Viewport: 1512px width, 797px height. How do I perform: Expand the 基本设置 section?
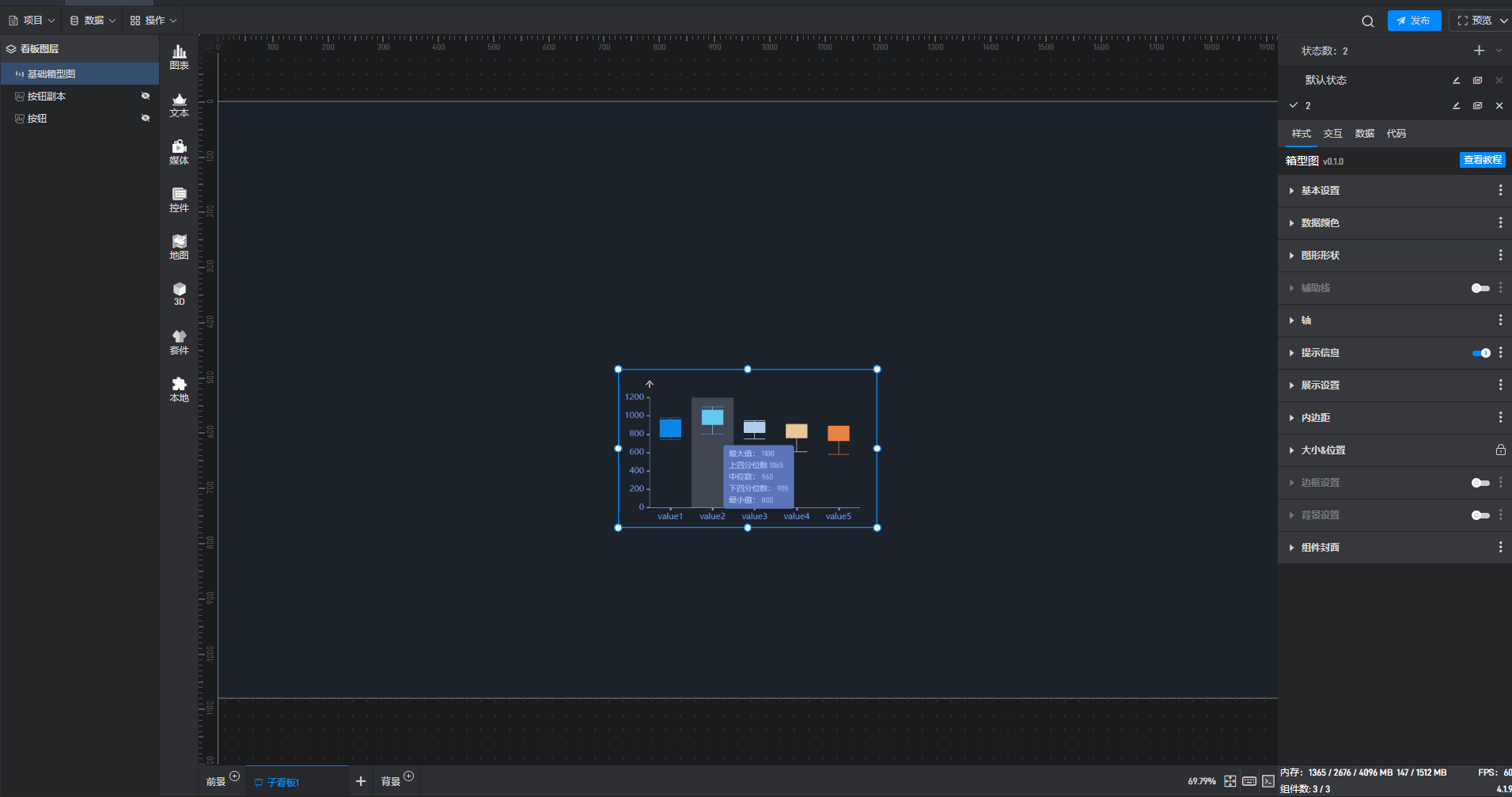click(x=1320, y=191)
